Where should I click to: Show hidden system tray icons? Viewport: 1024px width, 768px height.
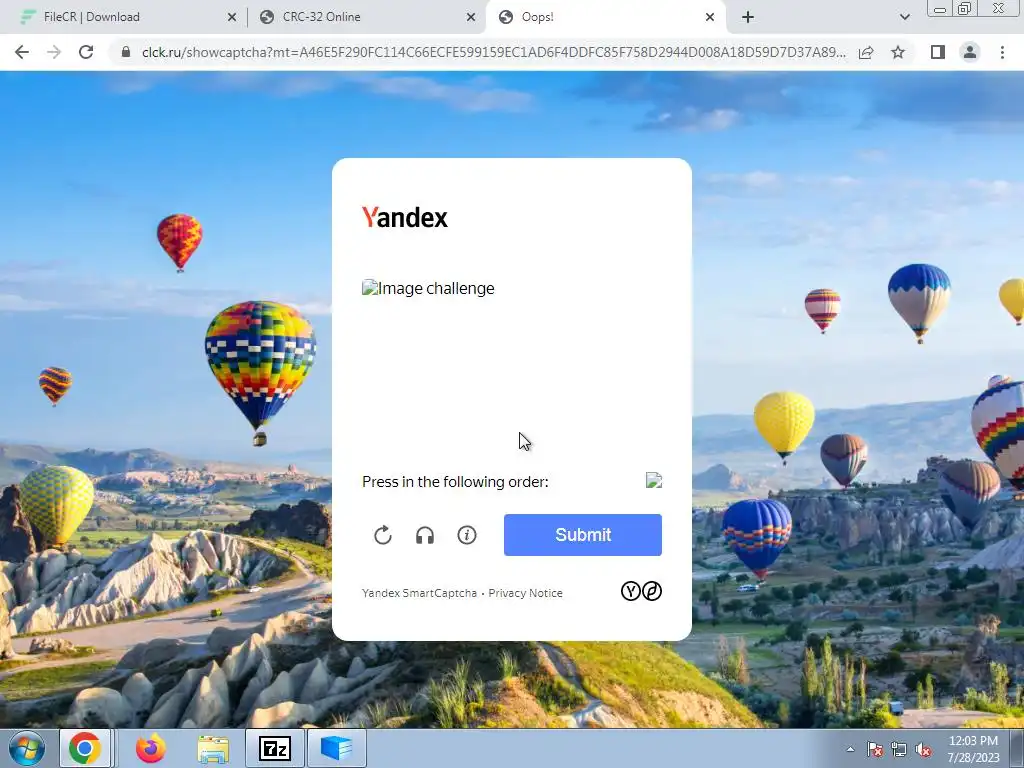[850, 749]
